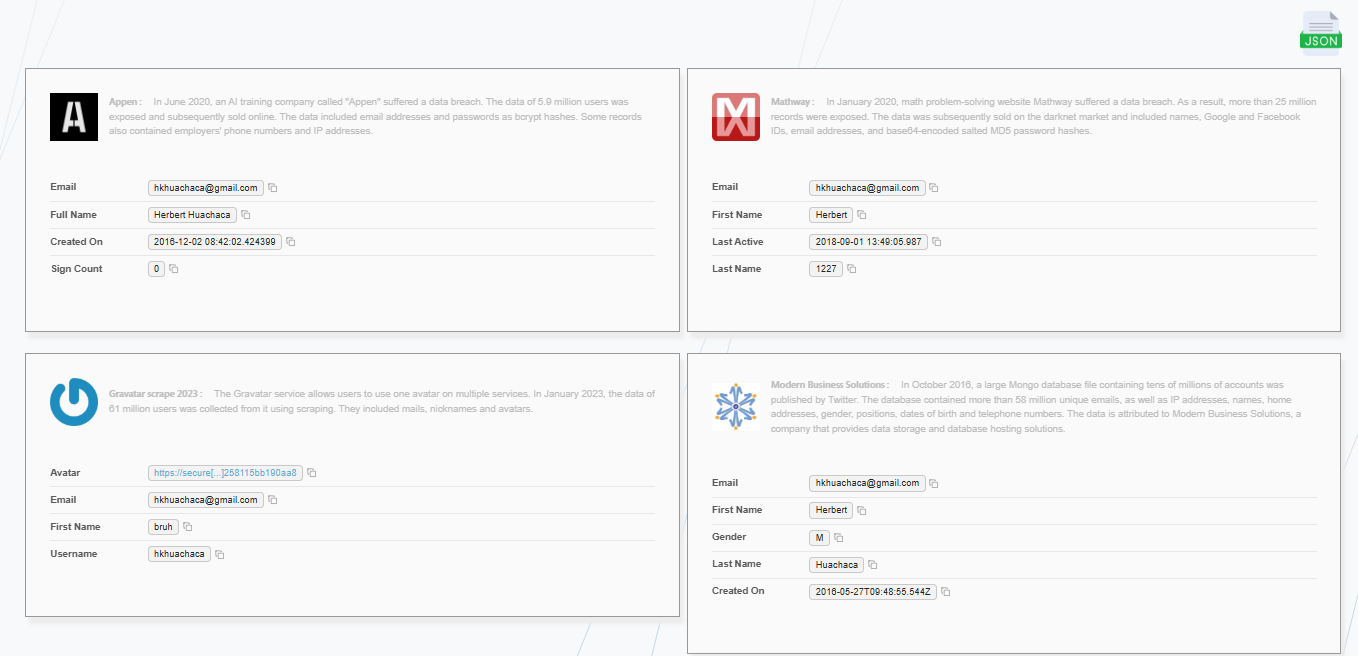Click the Modern Business Solutions snowflake logo
The width and height of the screenshot is (1358, 656).
point(736,407)
